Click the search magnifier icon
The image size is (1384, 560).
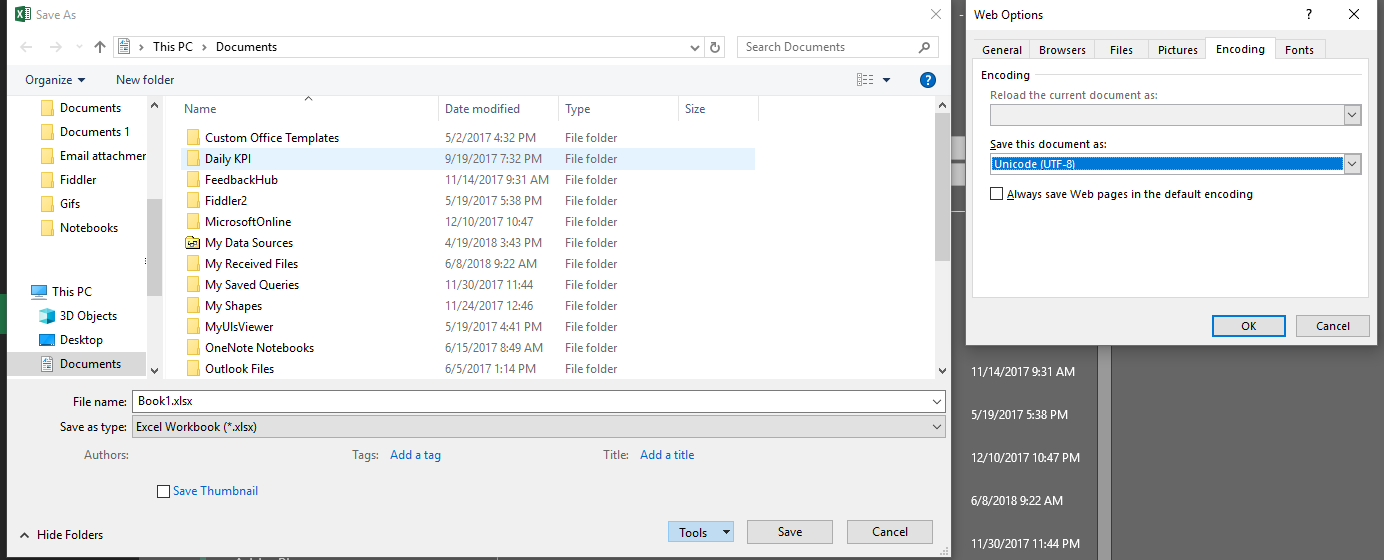[x=924, y=47]
